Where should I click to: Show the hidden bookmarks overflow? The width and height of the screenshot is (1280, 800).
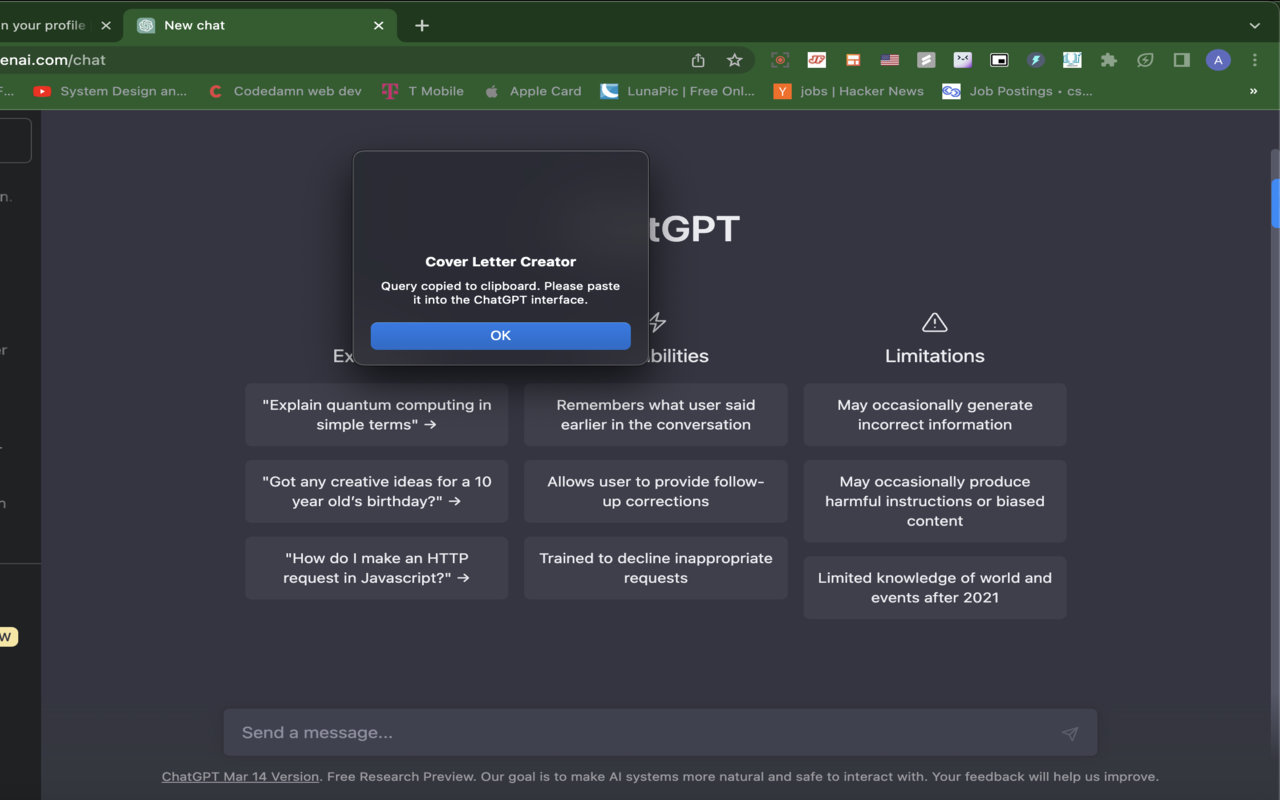point(1253,91)
